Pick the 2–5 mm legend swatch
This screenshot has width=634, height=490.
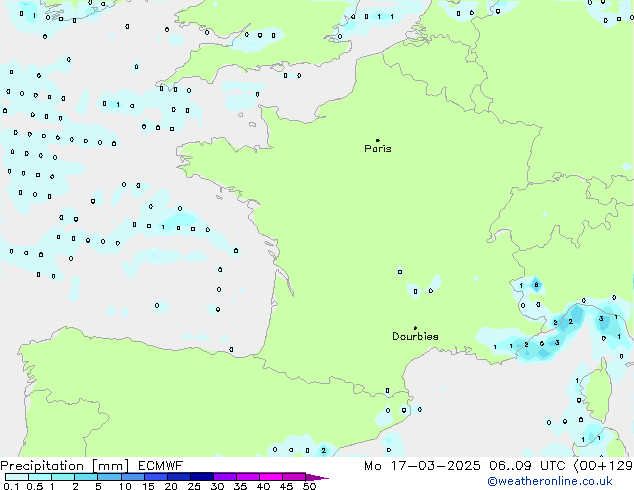click(86, 477)
